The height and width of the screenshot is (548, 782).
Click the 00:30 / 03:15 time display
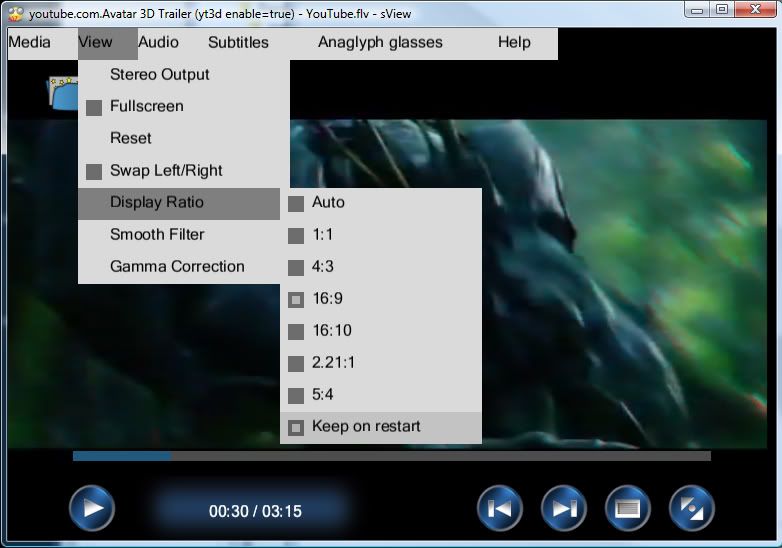coord(255,511)
